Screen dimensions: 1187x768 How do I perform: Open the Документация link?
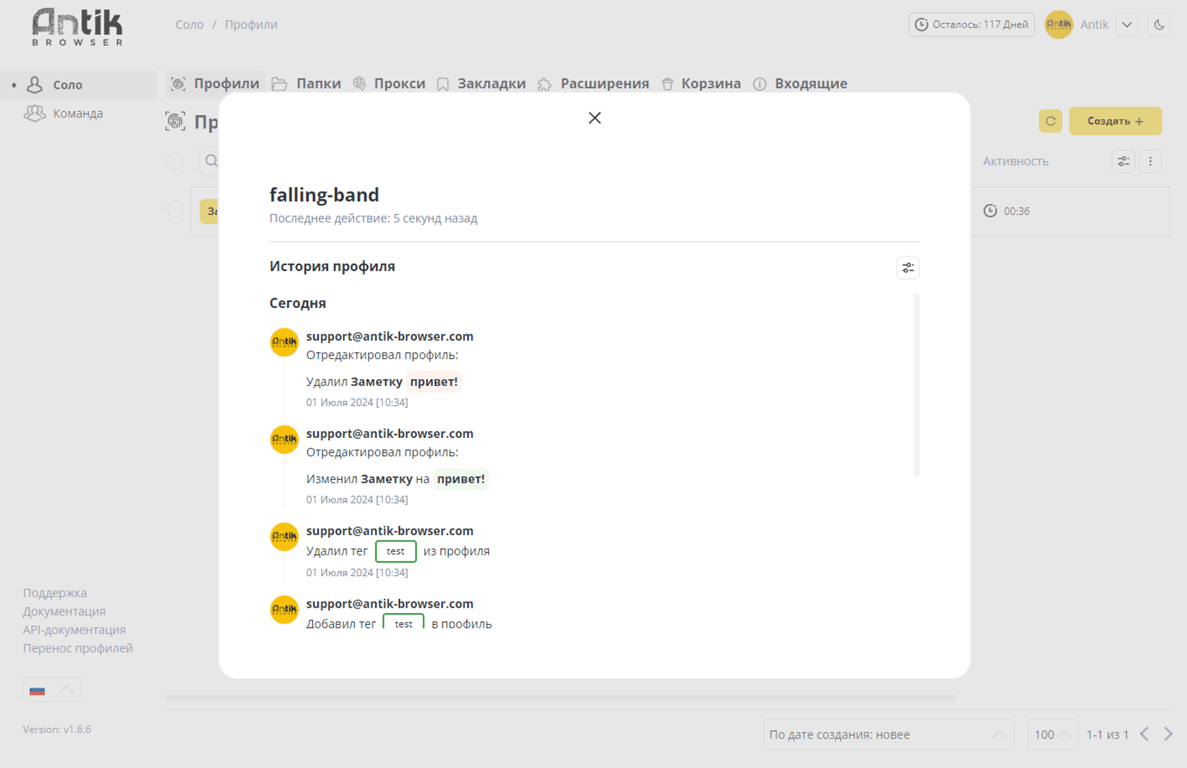pos(64,611)
